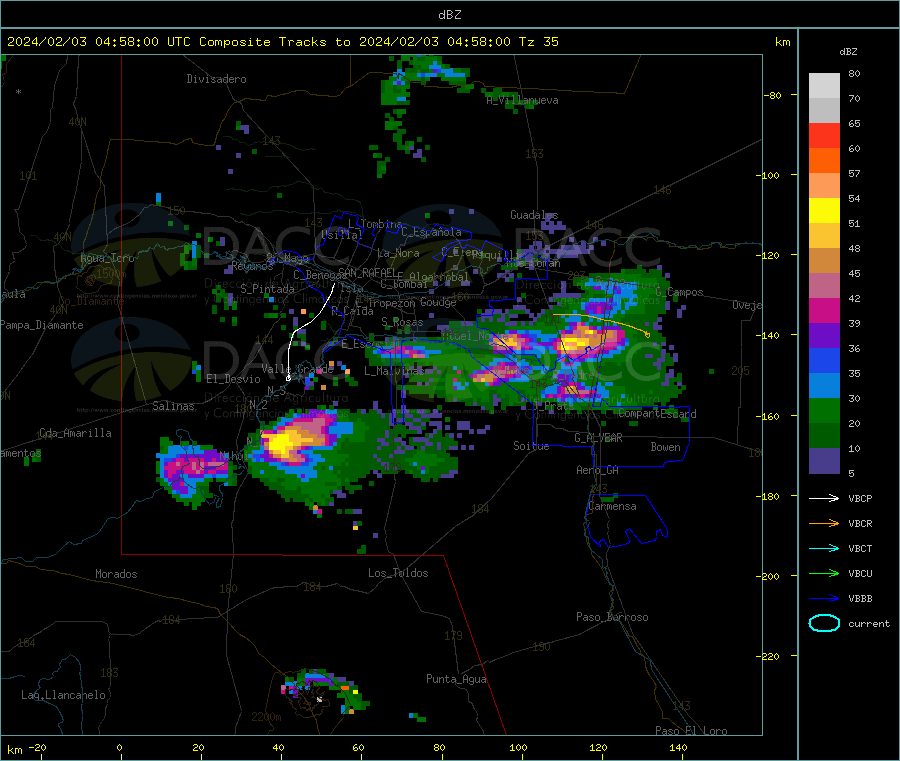The image size is (900, 761).
Task: Click the 100 km tick on the bottom axis
Action: 518,747
